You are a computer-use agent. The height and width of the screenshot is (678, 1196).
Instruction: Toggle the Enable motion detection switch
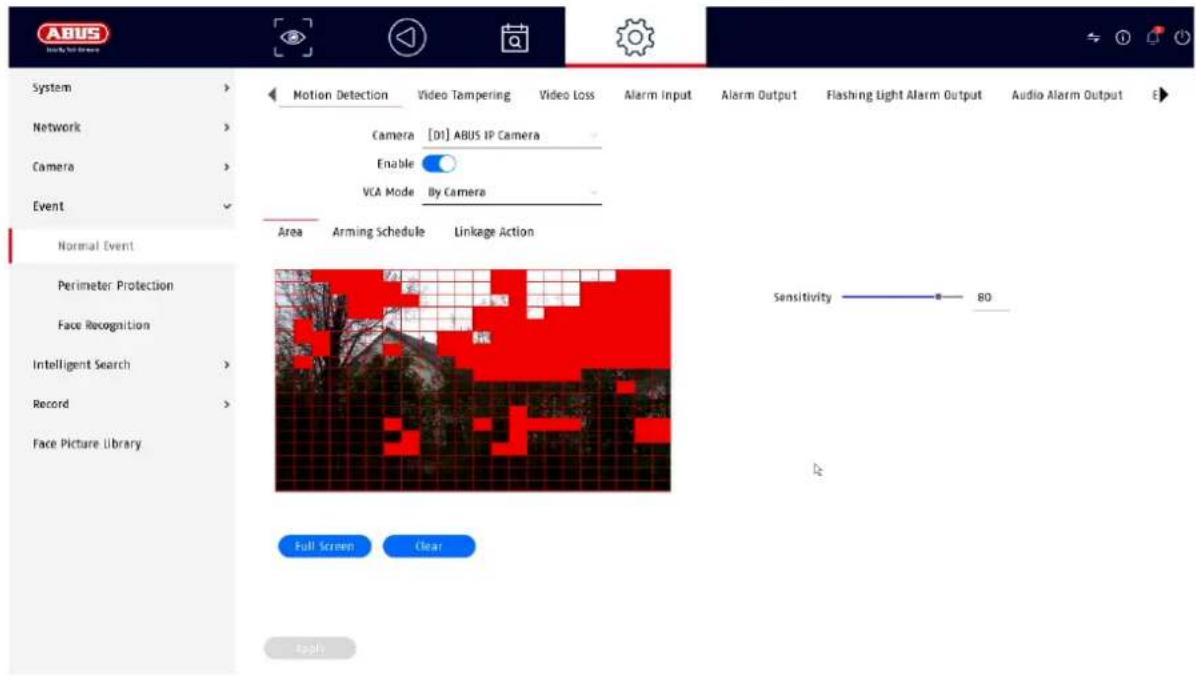click(439, 163)
